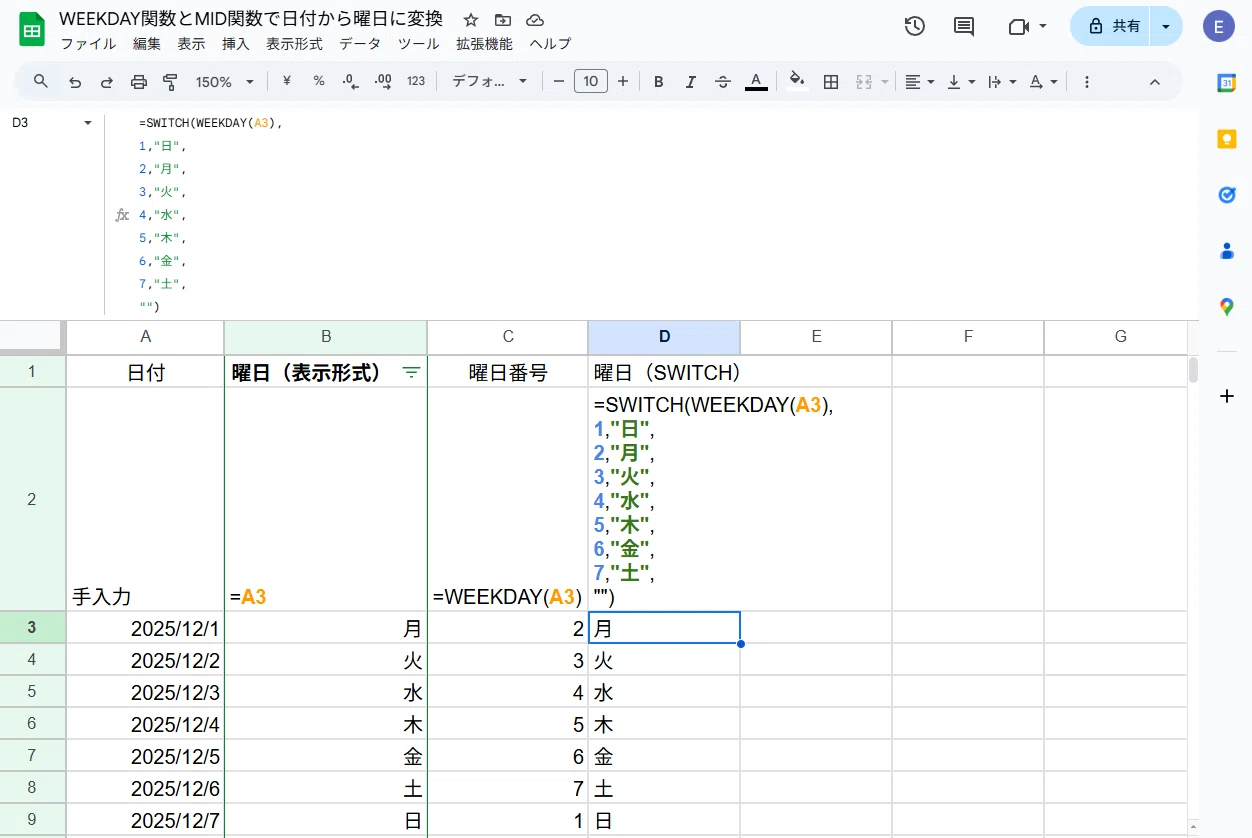
Task: Open the fill color picker
Action: coord(797,82)
